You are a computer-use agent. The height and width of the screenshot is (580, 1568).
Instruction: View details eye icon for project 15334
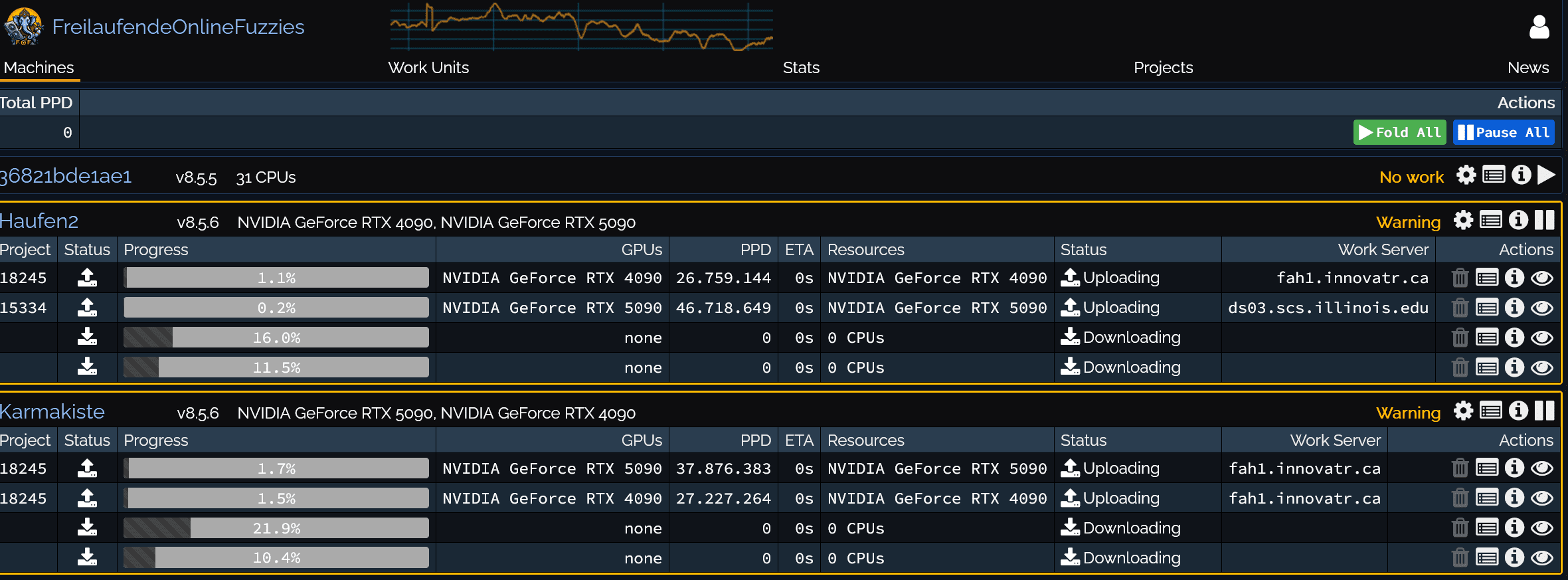point(1542,308)
